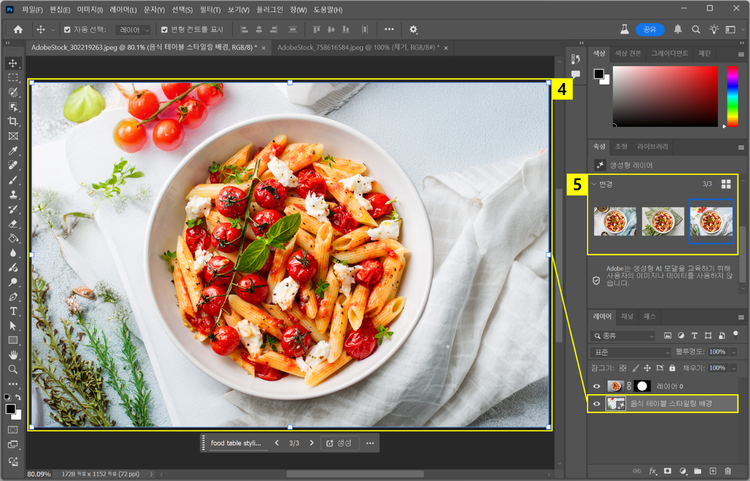
Task: Select the Hand tool
Action: (x=13, y=355)
